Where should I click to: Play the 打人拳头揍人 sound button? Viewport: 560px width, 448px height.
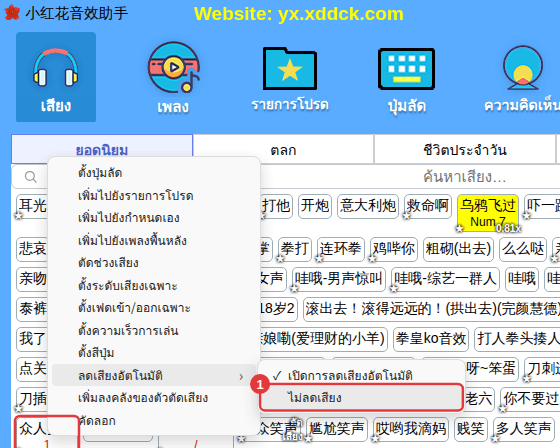click(517, 339)
